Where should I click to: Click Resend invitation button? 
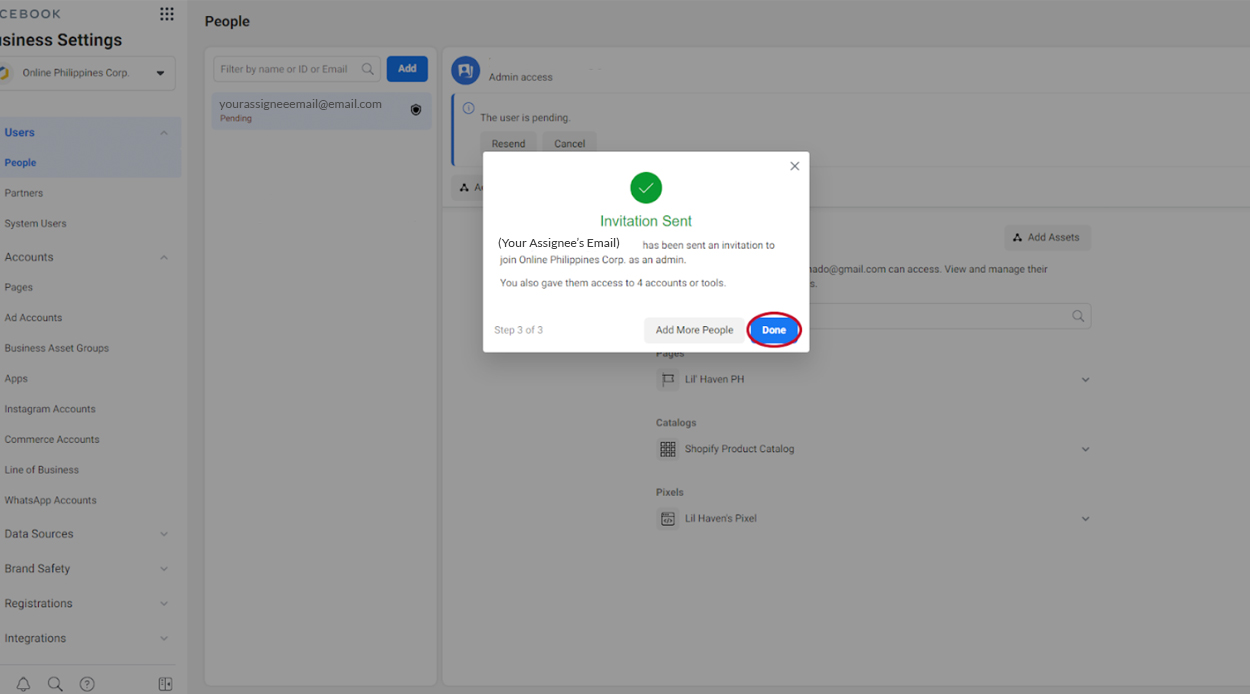(508, 144)
